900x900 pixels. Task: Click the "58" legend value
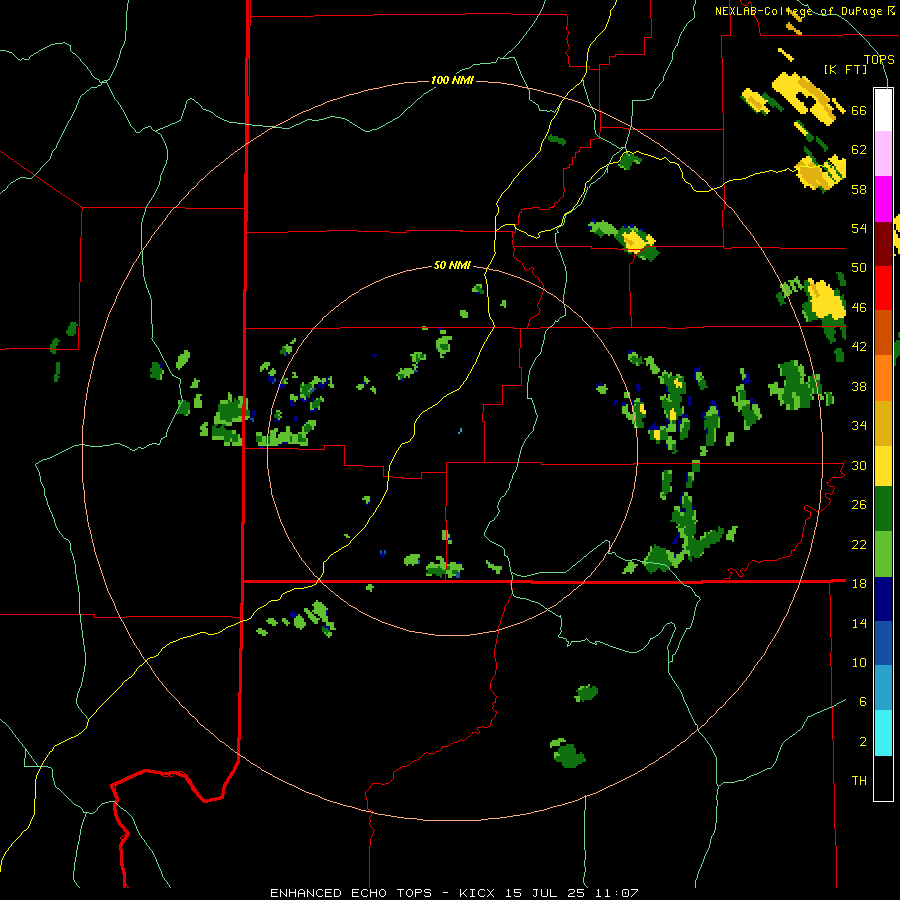tap(859, 189)
